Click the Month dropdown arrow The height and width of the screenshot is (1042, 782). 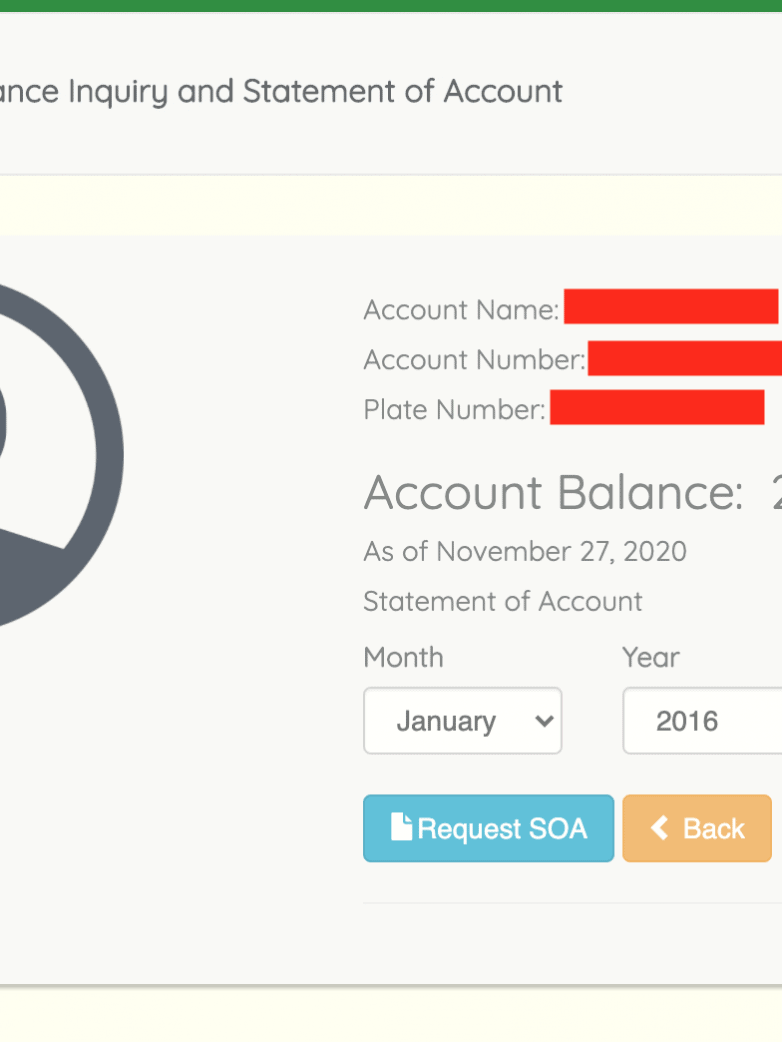[544, 721]
